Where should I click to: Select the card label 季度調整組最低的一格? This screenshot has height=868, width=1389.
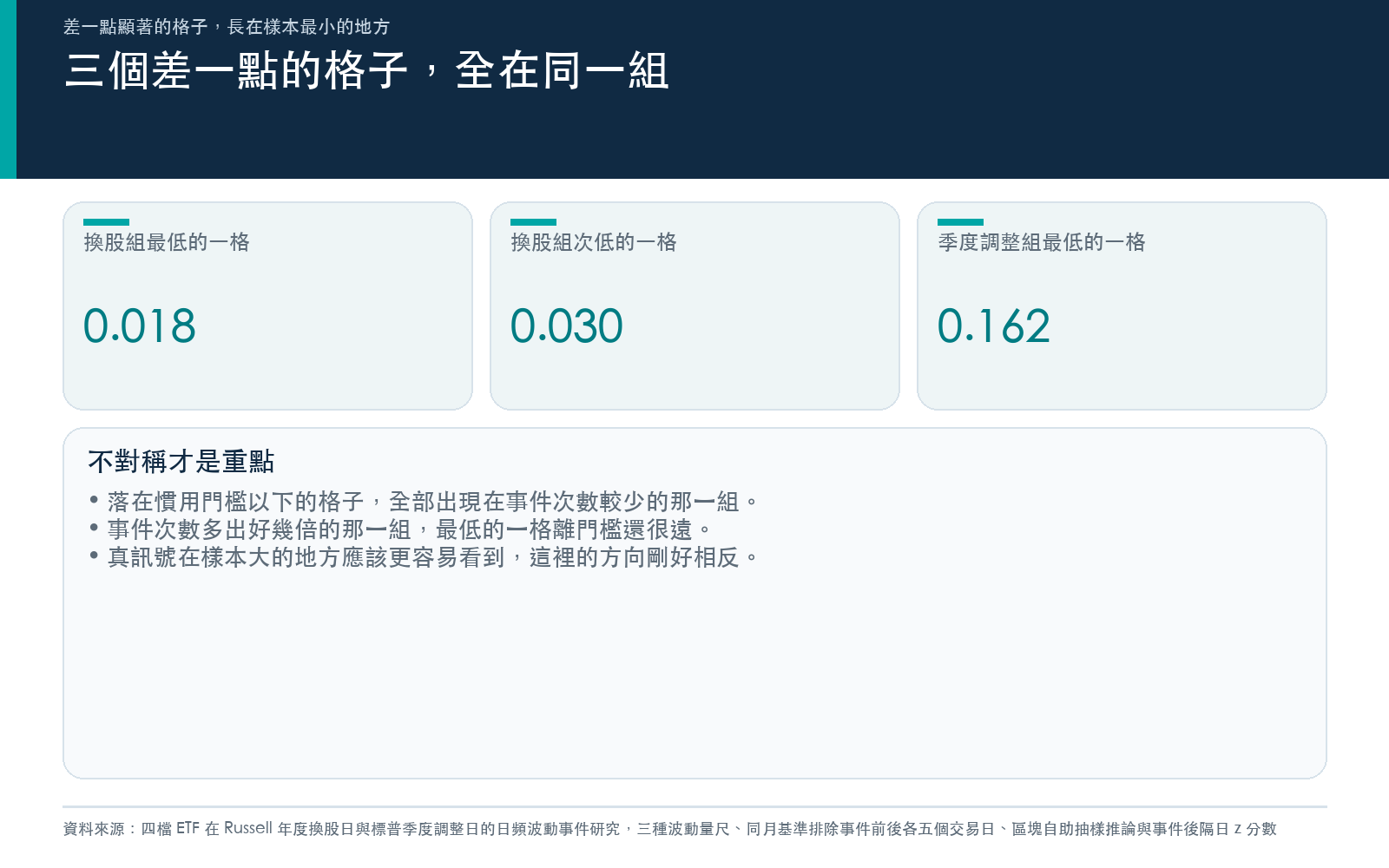click(1042, 242)
